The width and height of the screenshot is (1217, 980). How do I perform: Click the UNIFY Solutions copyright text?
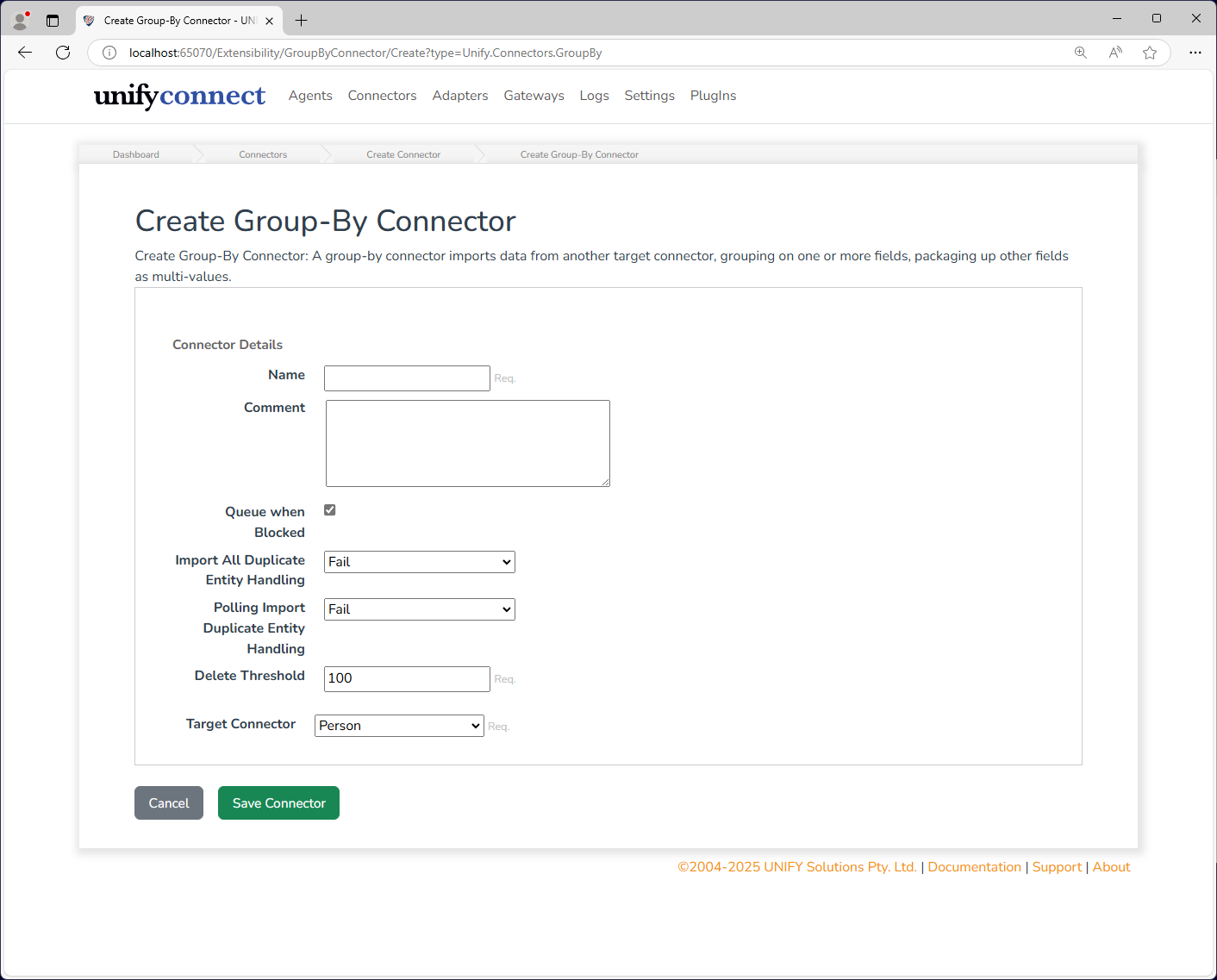(x=796, y=867)
